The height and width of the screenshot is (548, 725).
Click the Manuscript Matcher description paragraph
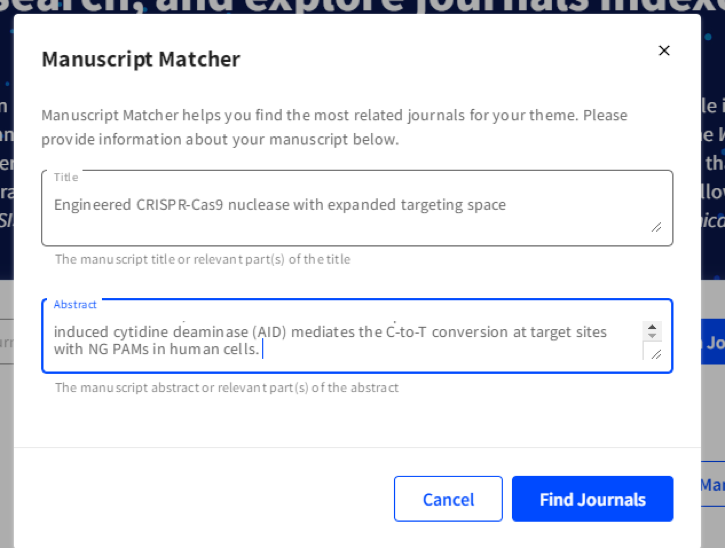(334, 127)
